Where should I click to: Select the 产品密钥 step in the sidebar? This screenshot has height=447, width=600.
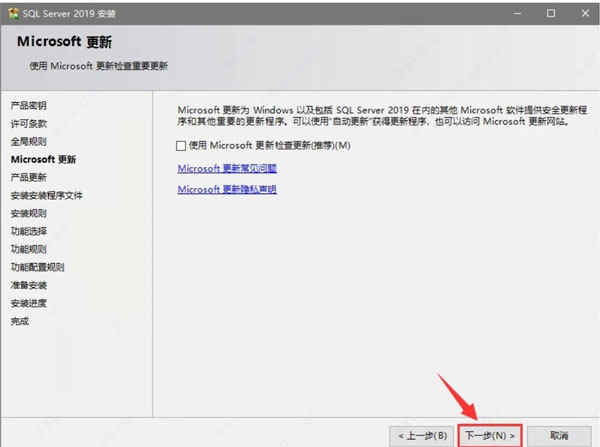[29, 106]
